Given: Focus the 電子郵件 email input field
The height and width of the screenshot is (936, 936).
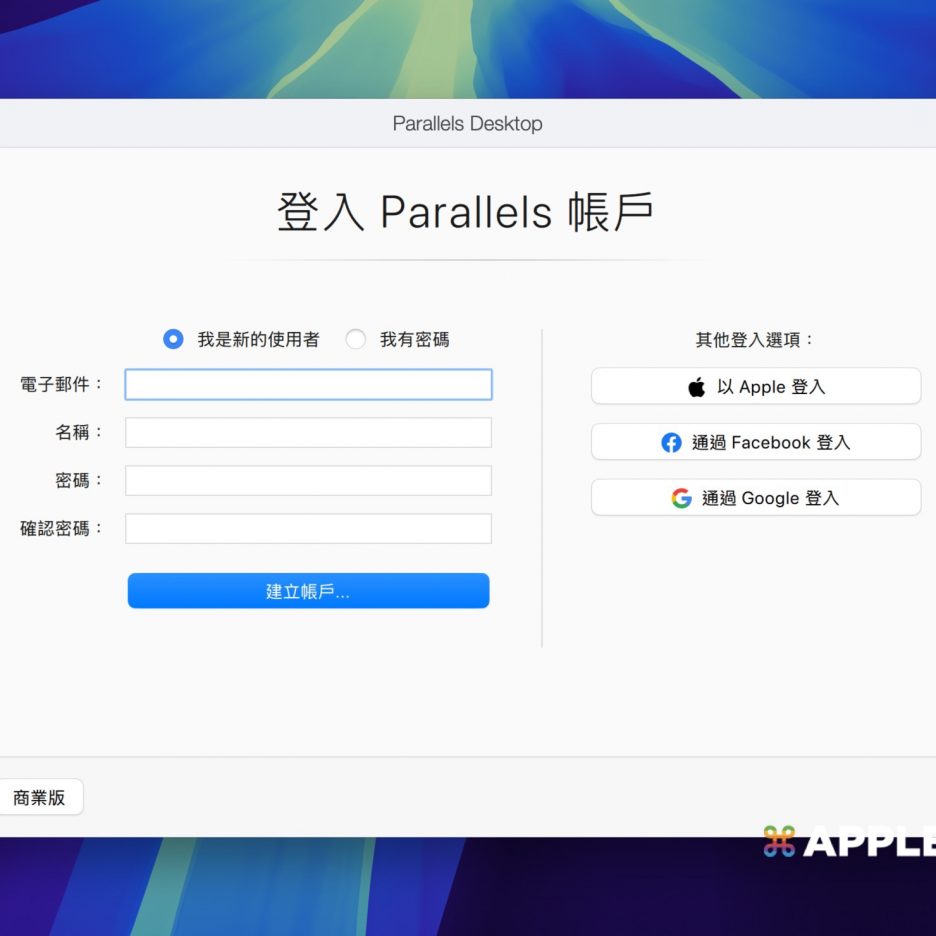Looking at the screenshot, I should pos(308,385).
